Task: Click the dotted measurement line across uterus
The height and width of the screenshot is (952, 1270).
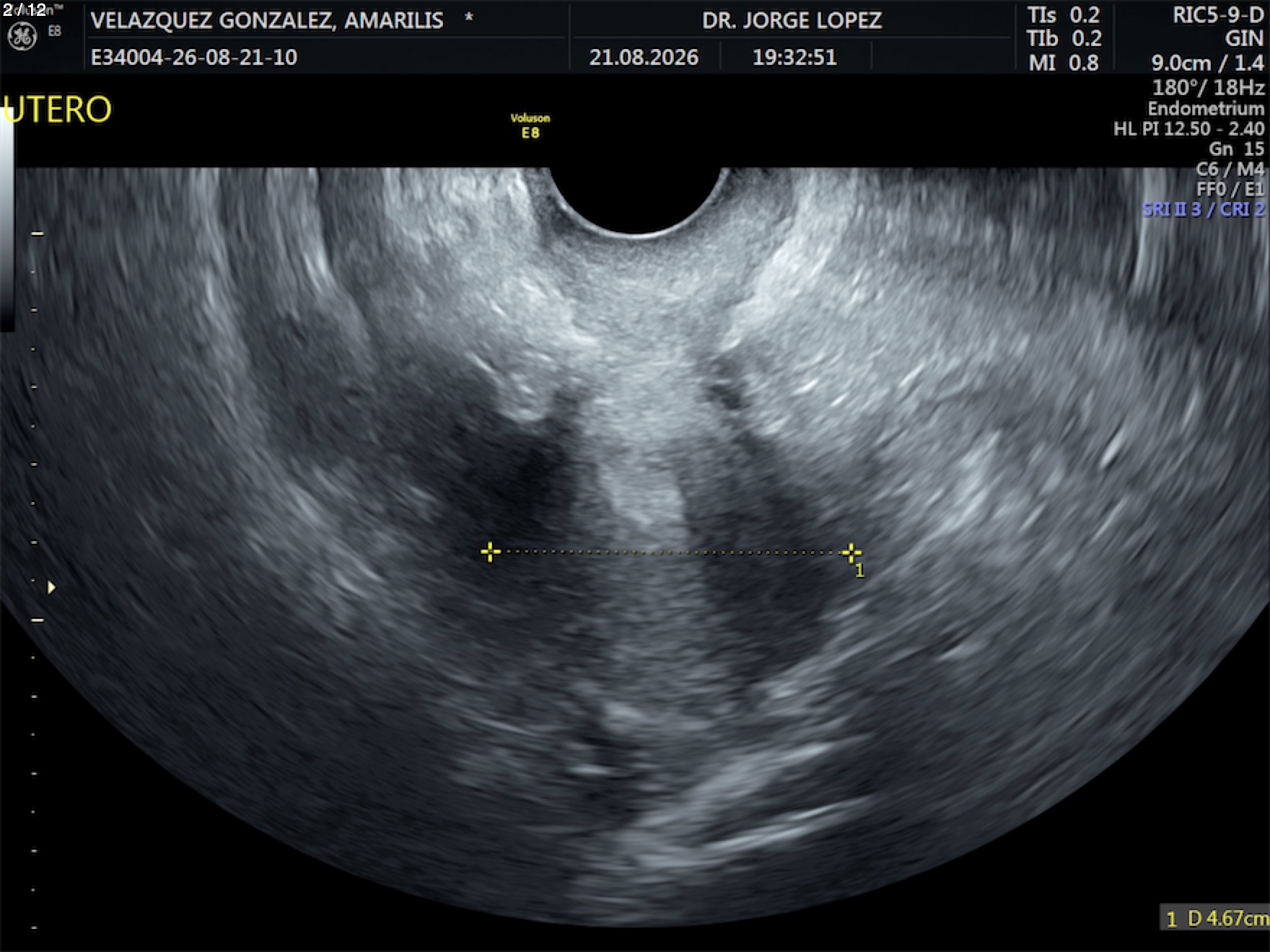Action: coord(671,552)
